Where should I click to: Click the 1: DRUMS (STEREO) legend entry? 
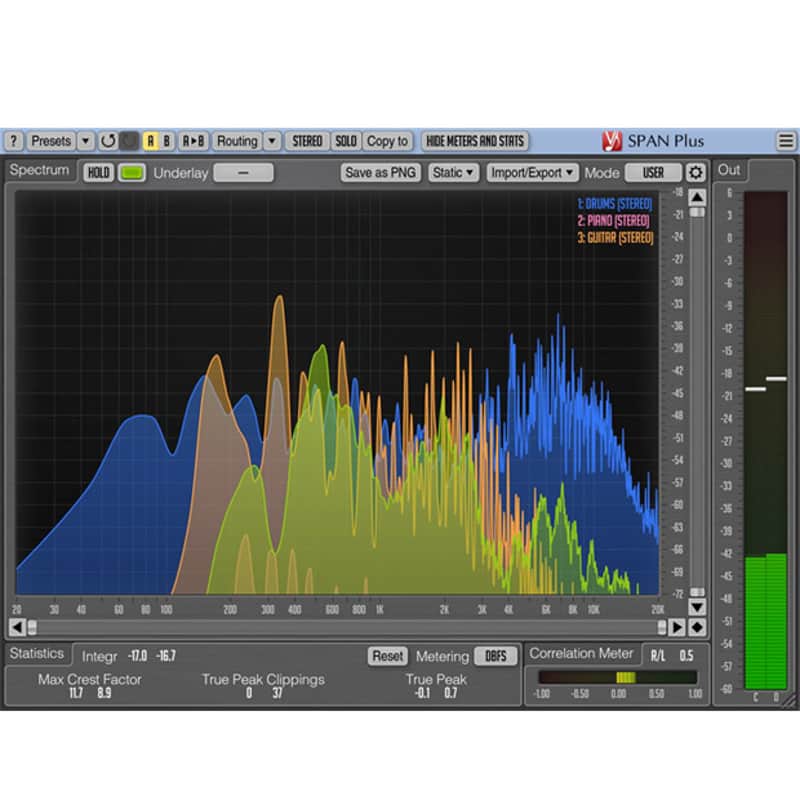[615, 204]
